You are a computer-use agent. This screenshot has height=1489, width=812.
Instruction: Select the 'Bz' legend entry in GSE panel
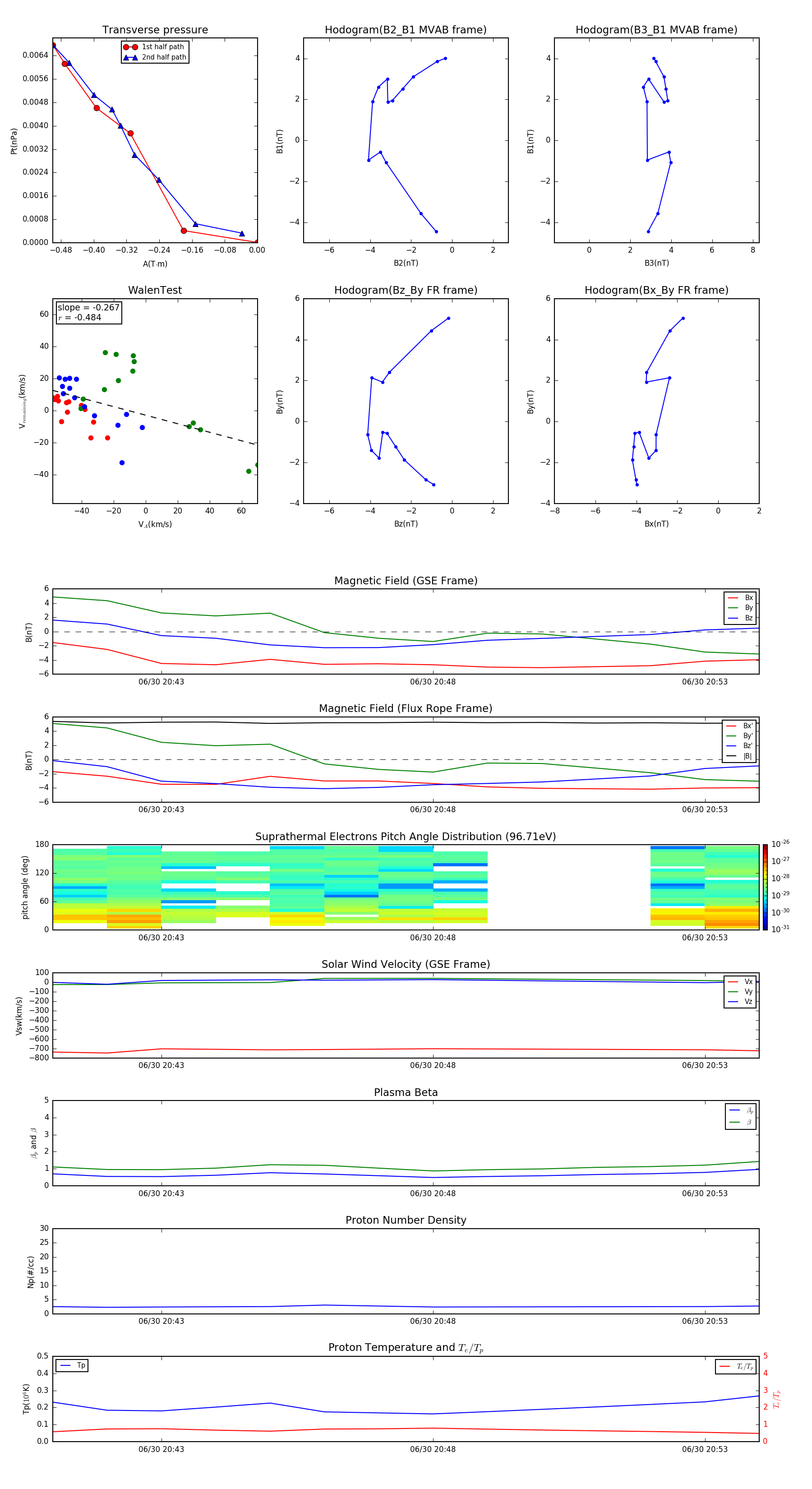740,618
